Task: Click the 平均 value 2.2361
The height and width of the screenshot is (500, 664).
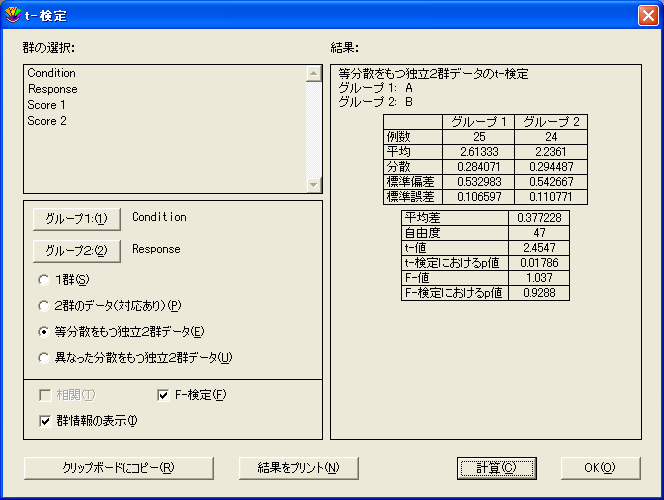Action: (x=551, y=152)
